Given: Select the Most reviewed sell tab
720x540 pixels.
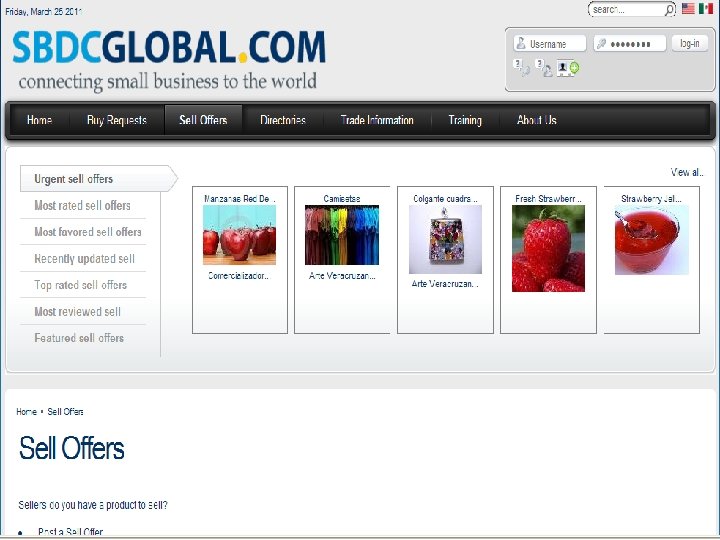Looking at the screenshot, I should [83, 311].
